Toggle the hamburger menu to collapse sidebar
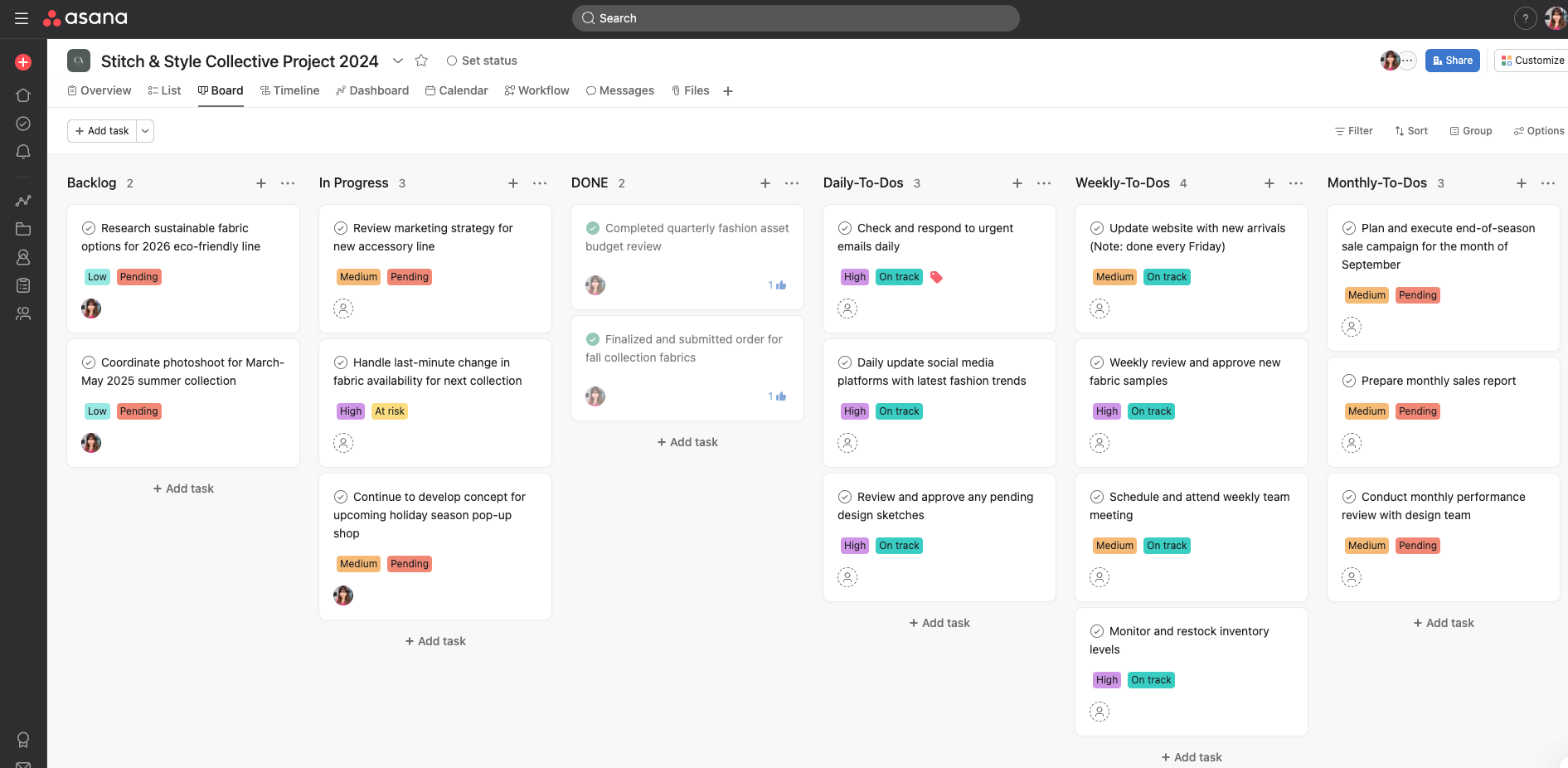1568x768 pixels. (x=22, y=18)
